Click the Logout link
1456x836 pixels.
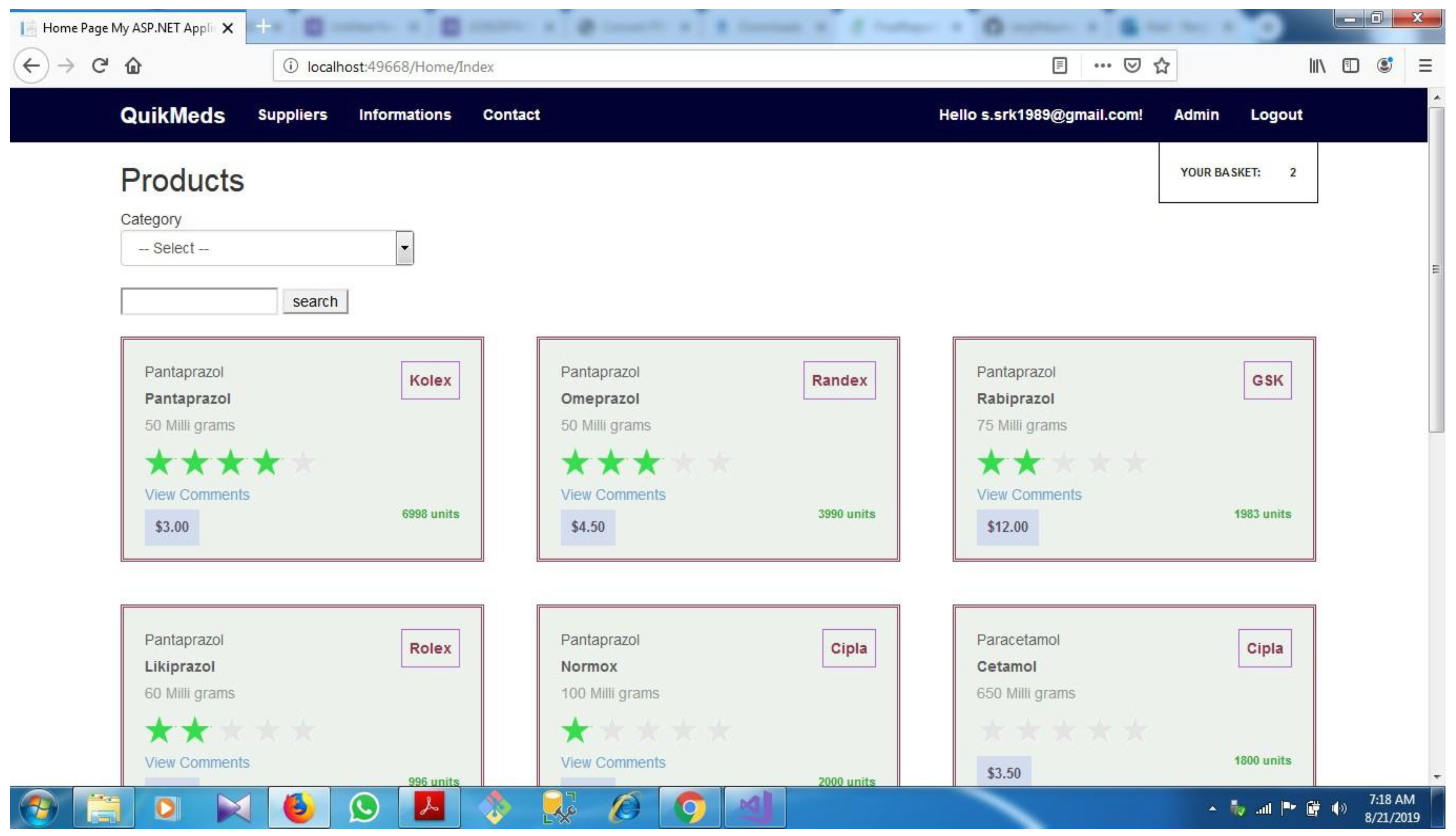(1276, 114)
